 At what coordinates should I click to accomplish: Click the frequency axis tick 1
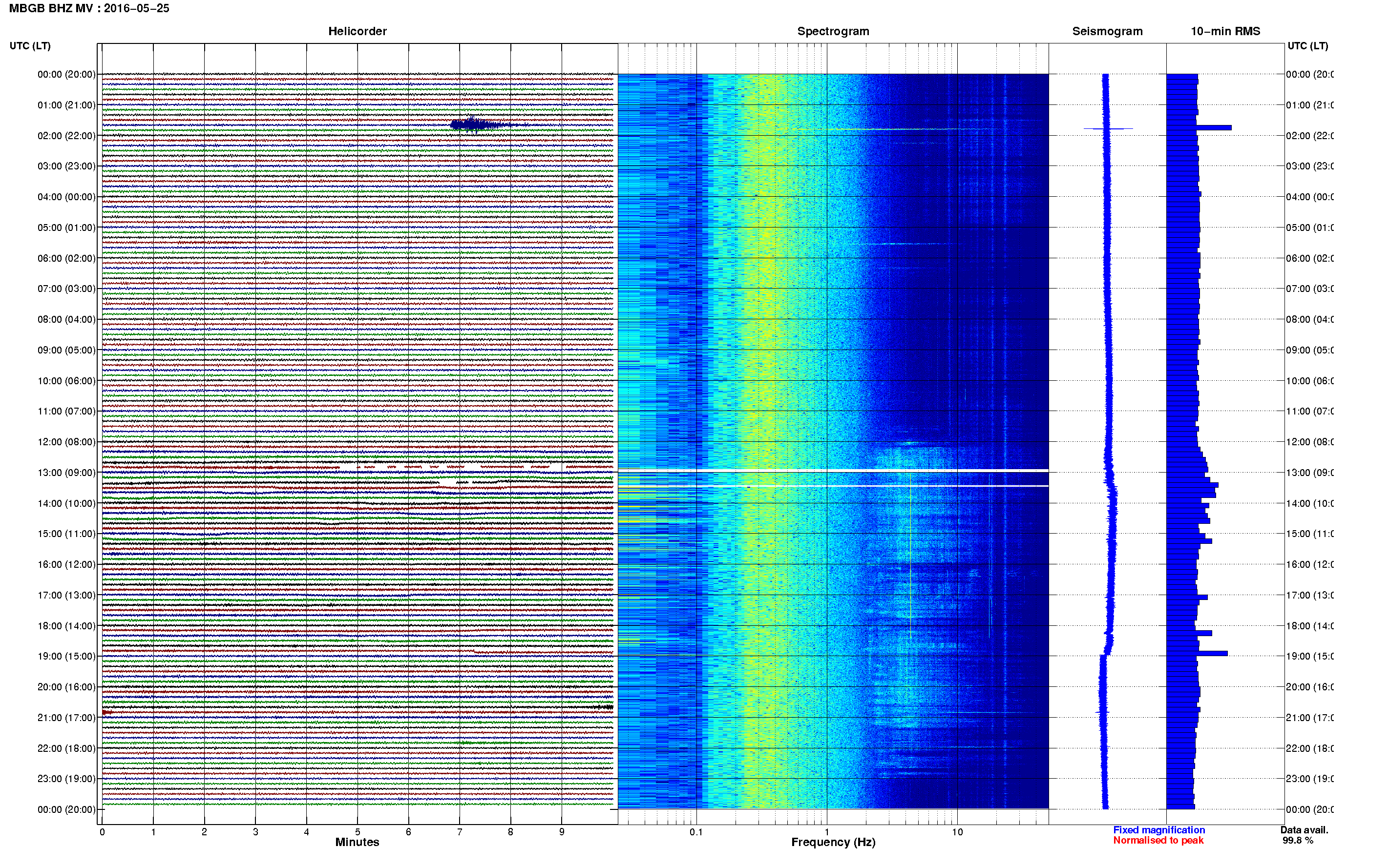pos(827,832)
